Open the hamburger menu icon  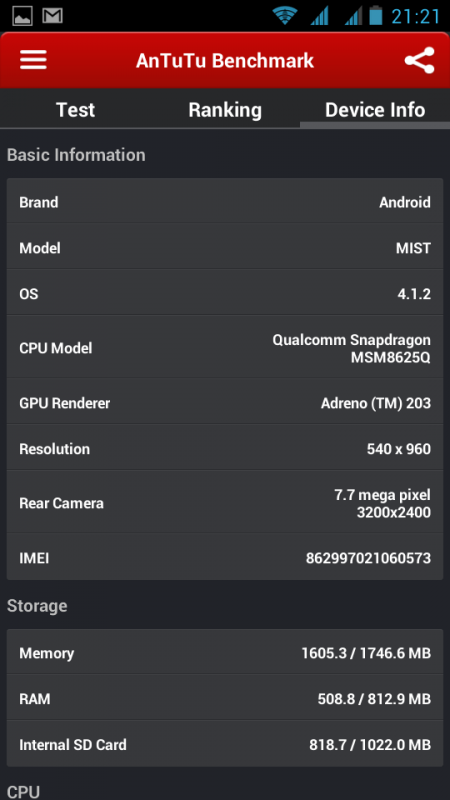33,60
